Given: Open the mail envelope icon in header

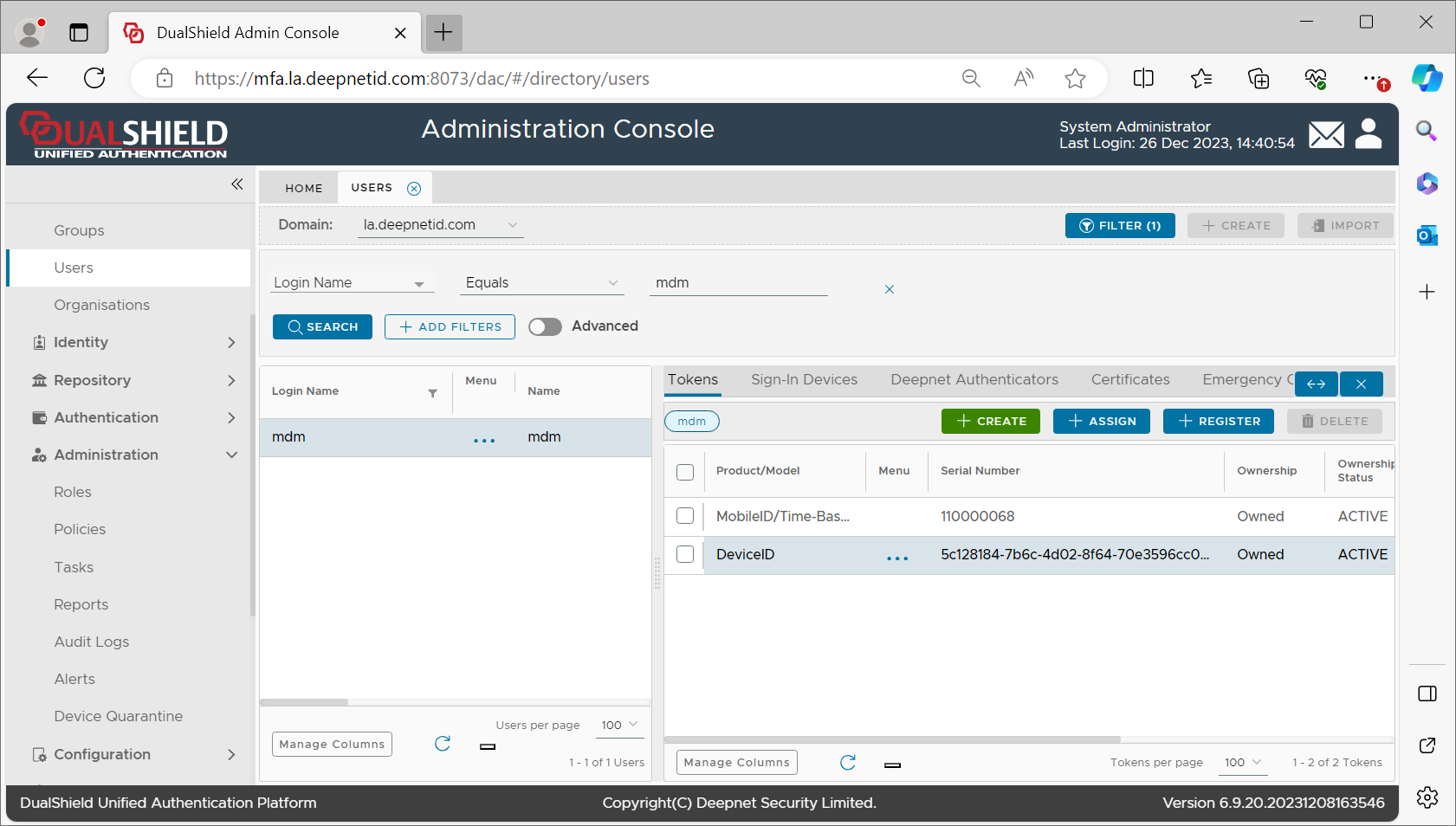Looking at the screenshot, I should click(x=1326, y=135).
